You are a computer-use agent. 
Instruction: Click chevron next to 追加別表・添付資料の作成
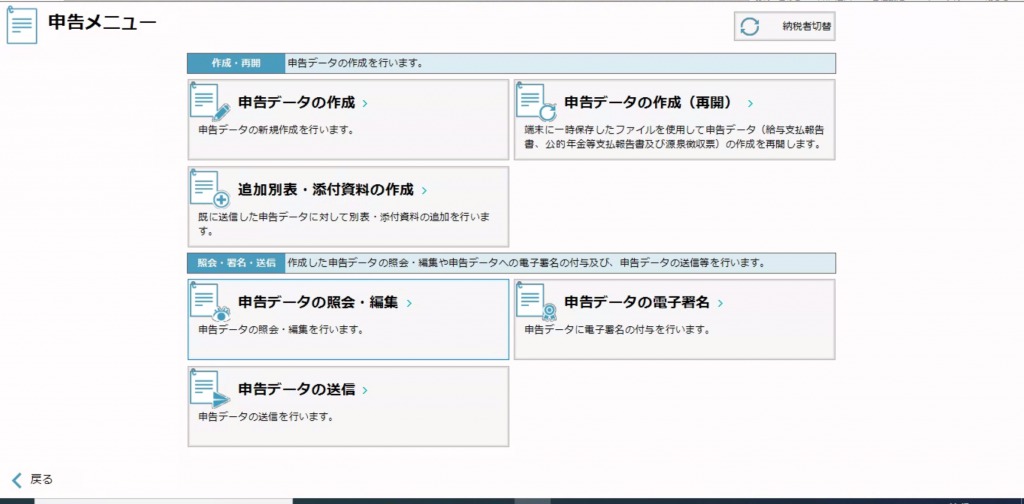[424, 190]
